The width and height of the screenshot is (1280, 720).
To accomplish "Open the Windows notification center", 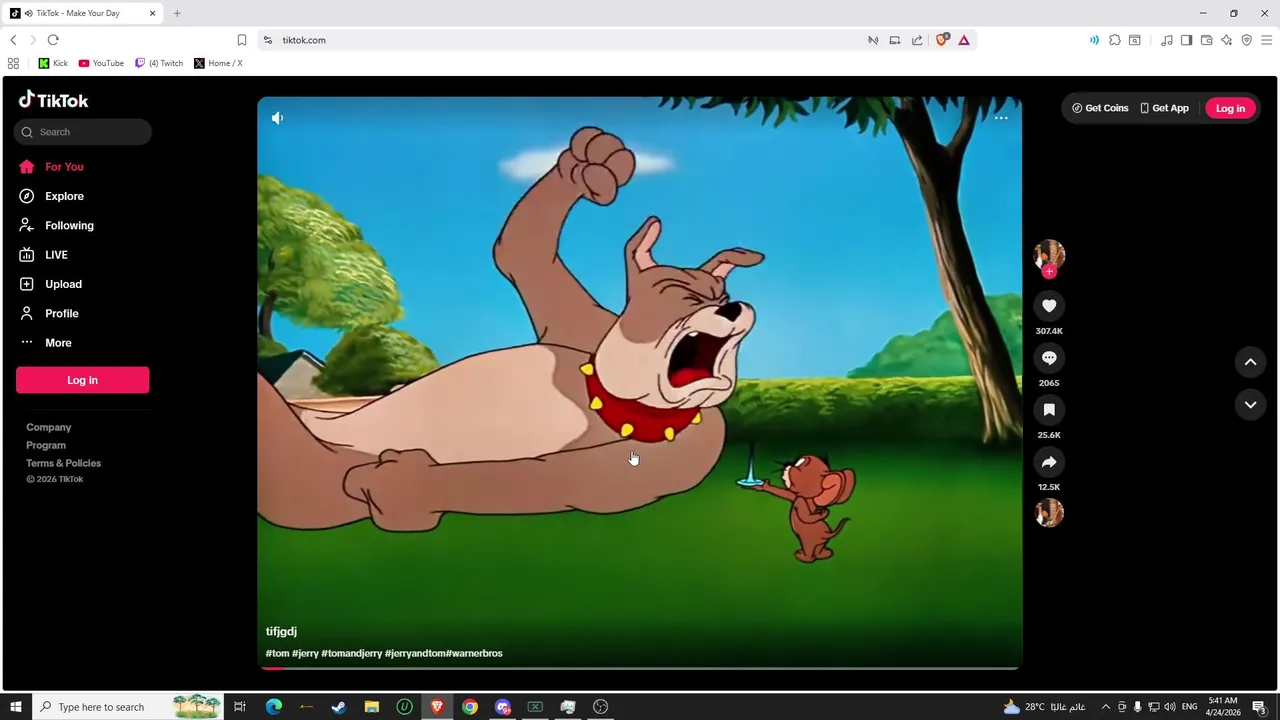I will pos(1260,707).
